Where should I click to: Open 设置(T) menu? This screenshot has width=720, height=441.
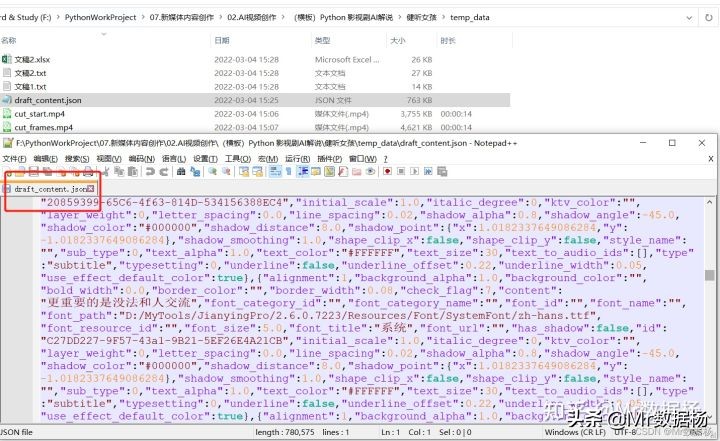pos(205,158)
